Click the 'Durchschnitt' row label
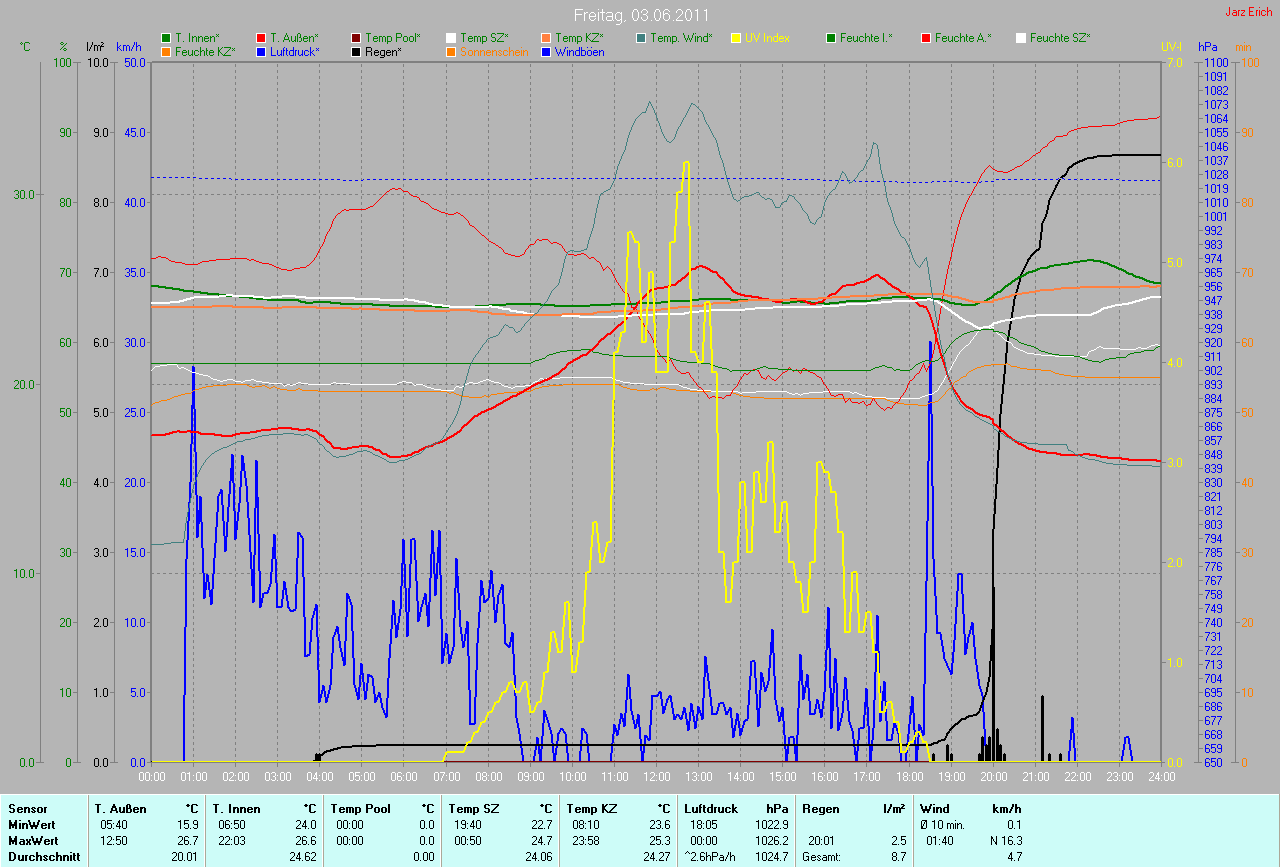 coord(43,857)
